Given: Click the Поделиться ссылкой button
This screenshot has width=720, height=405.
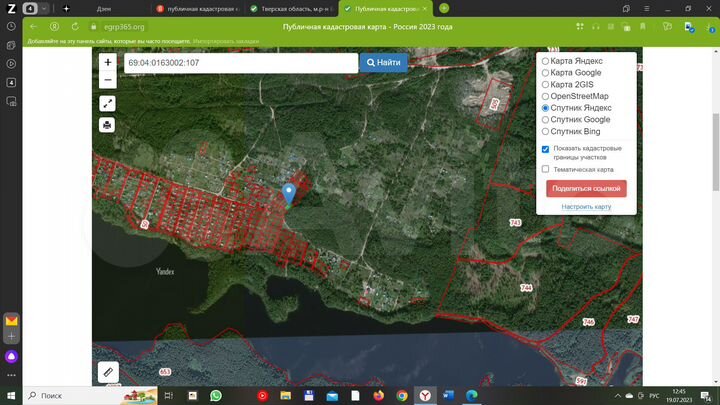Looking at the screenshot, I should [586, 188].
